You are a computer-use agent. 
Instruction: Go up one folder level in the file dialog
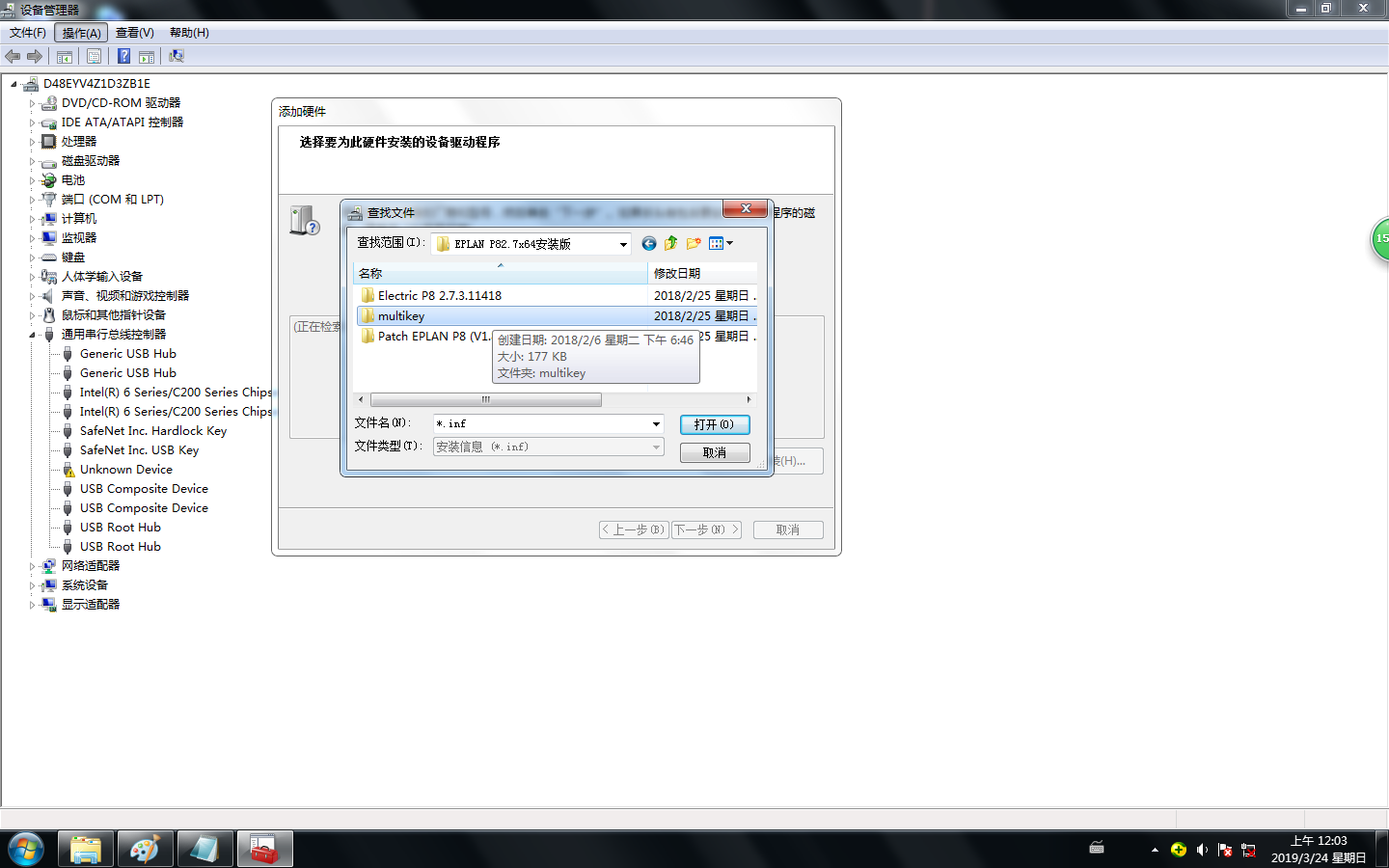click(670, 244)
